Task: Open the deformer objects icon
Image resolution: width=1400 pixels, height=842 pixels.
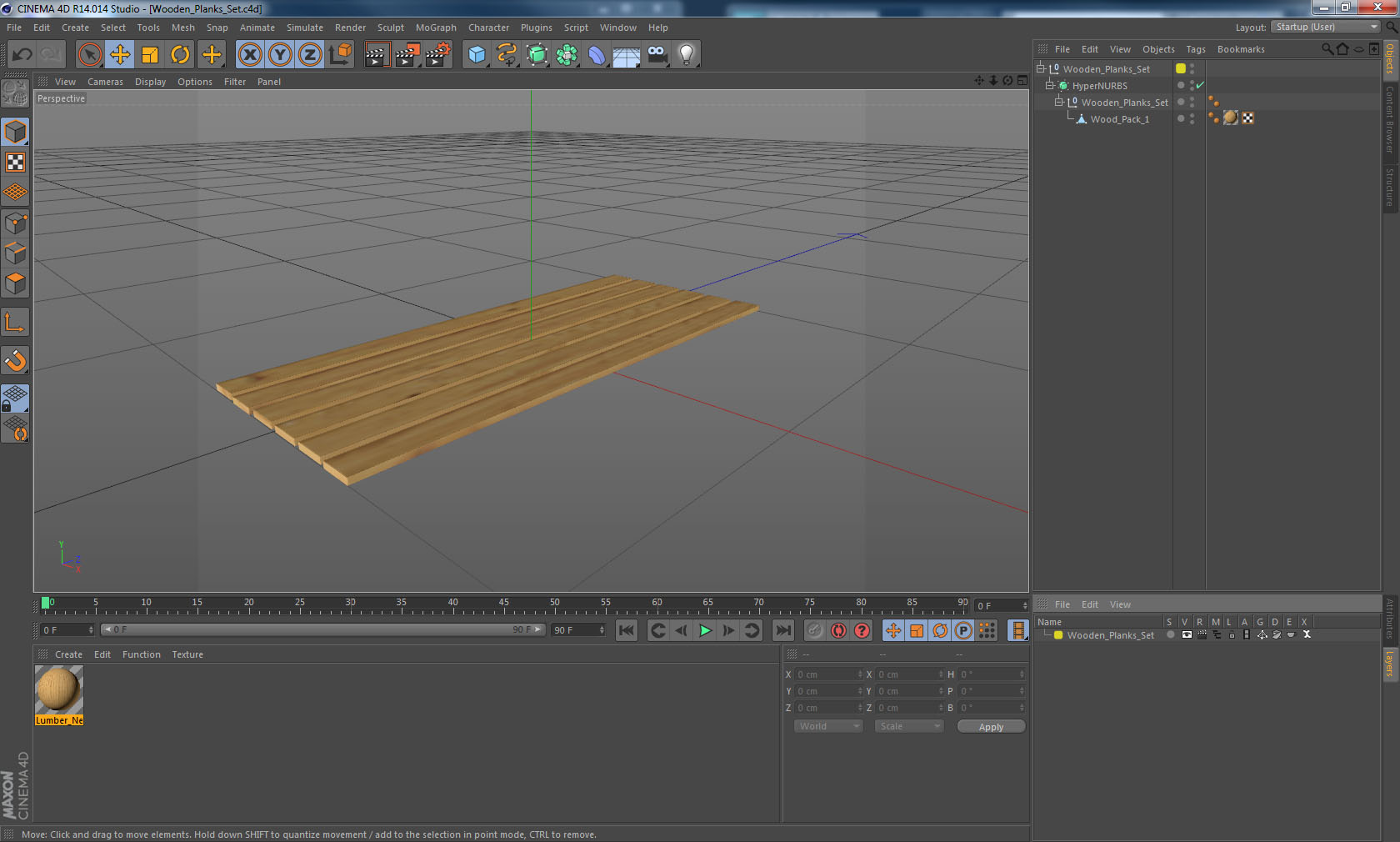Action: (597, 55)
